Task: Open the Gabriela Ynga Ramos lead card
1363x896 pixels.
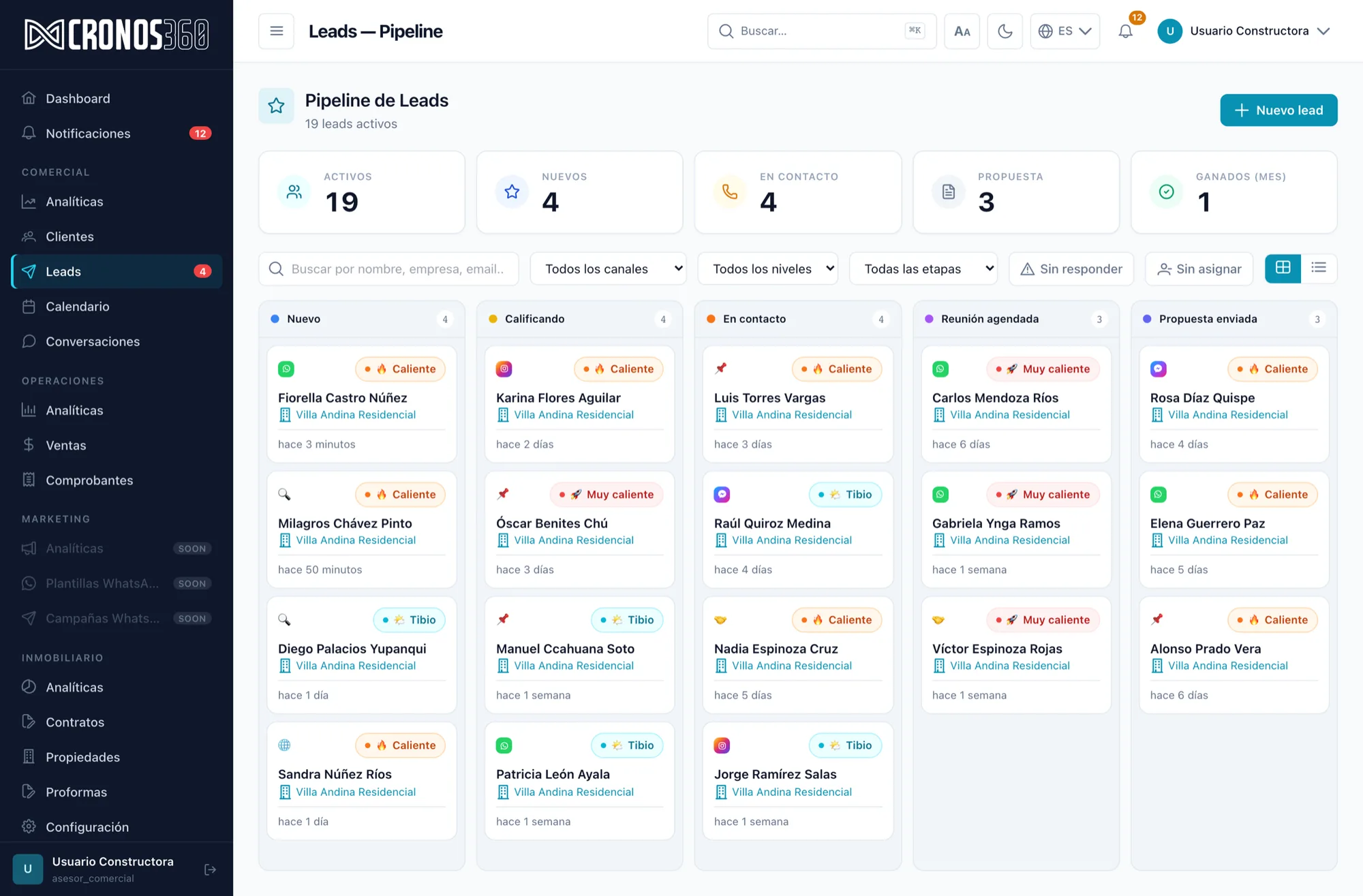Action: tap(1015, 529)
